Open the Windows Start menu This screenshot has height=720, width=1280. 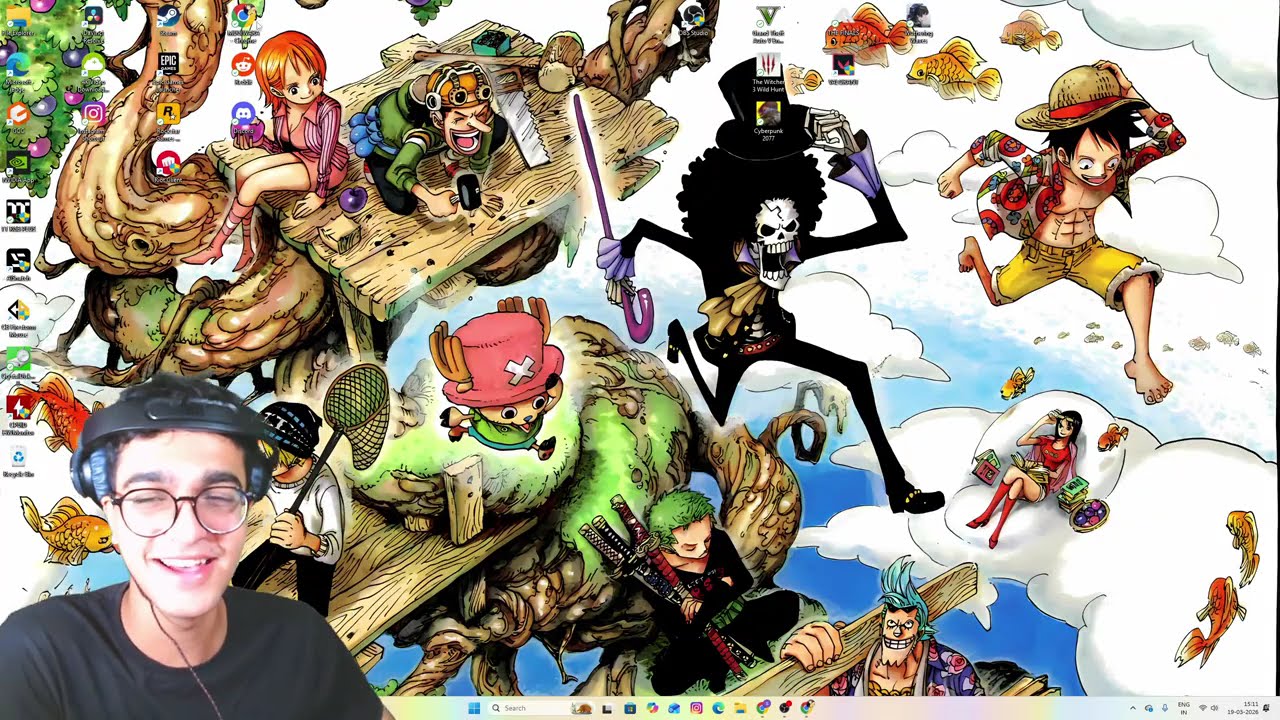click(x=472, y=708)
